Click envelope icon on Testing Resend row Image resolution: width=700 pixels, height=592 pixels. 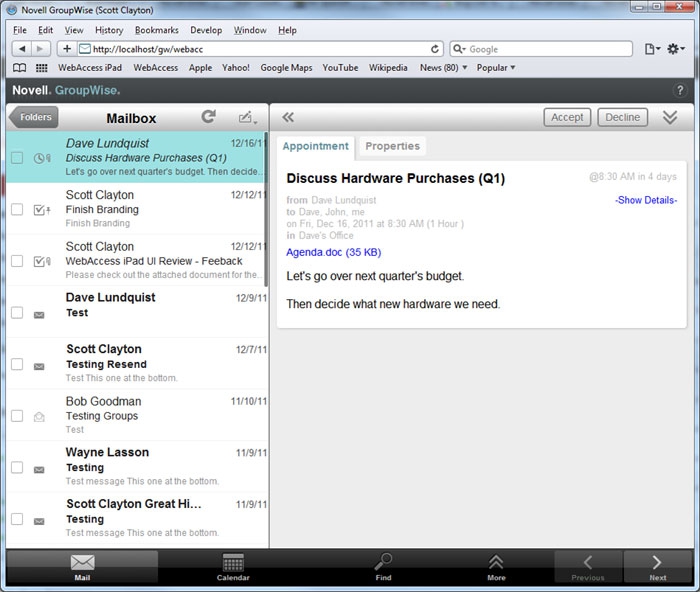click(x=39, y=367)
